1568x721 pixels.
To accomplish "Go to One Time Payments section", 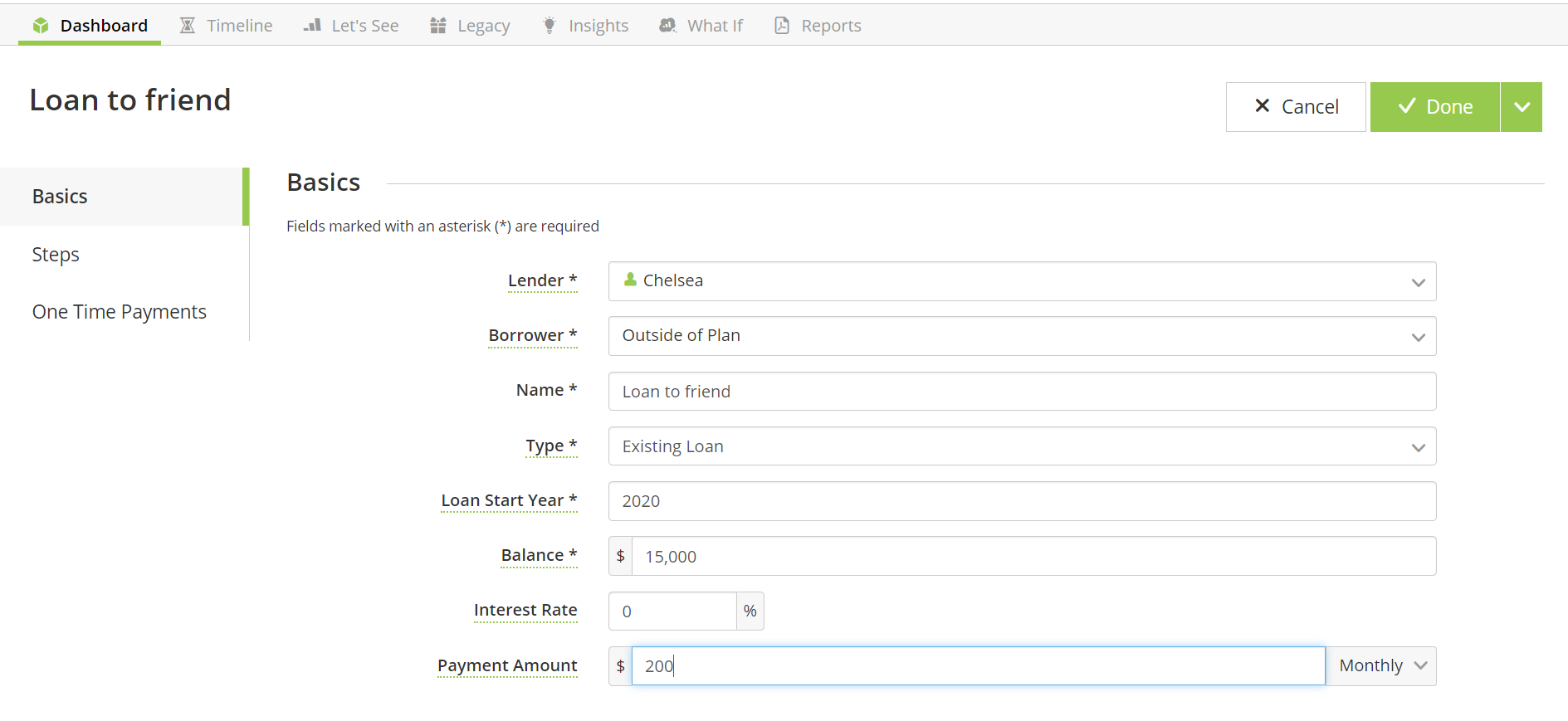I will tap(120, 312).
